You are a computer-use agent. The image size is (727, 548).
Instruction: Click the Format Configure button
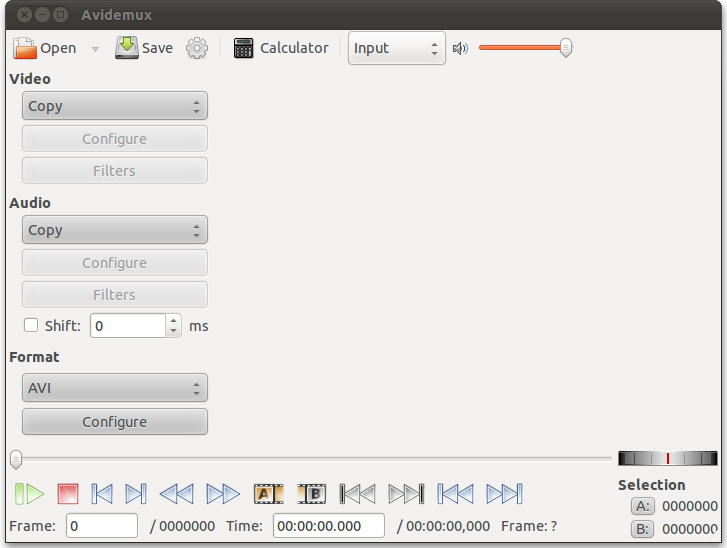coord(115,422)
